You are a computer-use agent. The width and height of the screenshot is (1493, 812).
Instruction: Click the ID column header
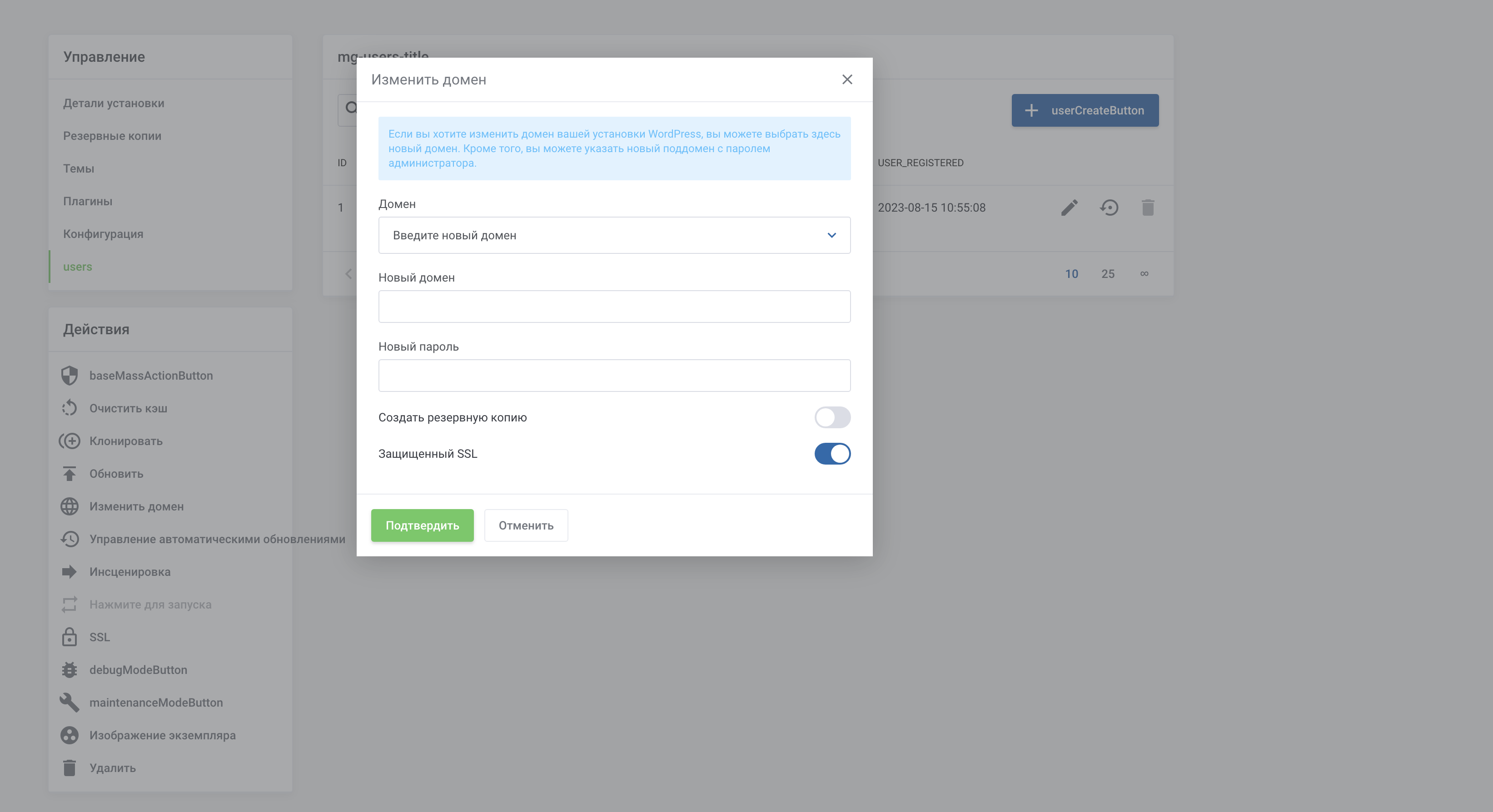pos(342,163)
